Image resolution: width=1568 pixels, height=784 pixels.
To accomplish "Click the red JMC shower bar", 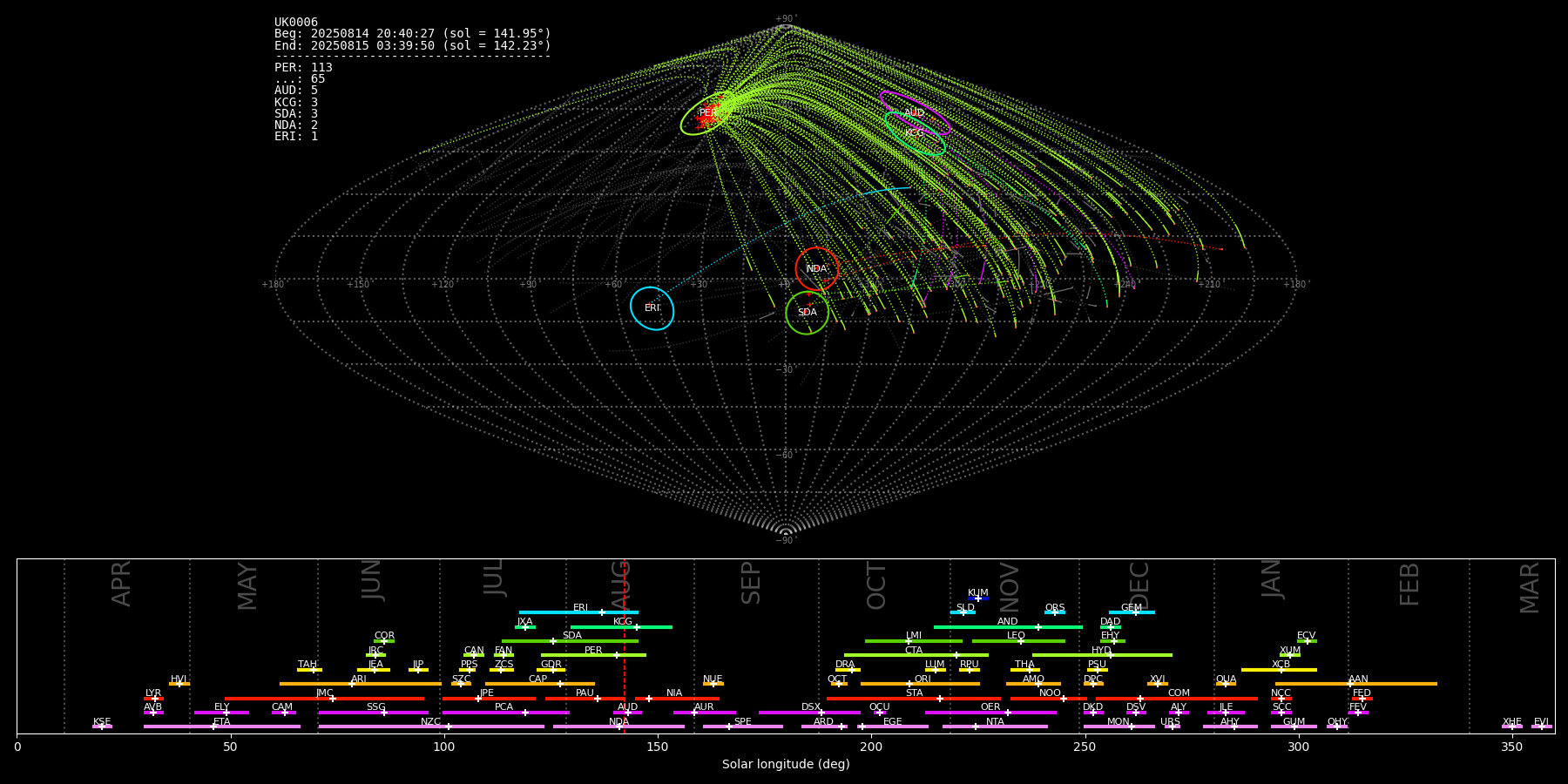I will point(324,698).
